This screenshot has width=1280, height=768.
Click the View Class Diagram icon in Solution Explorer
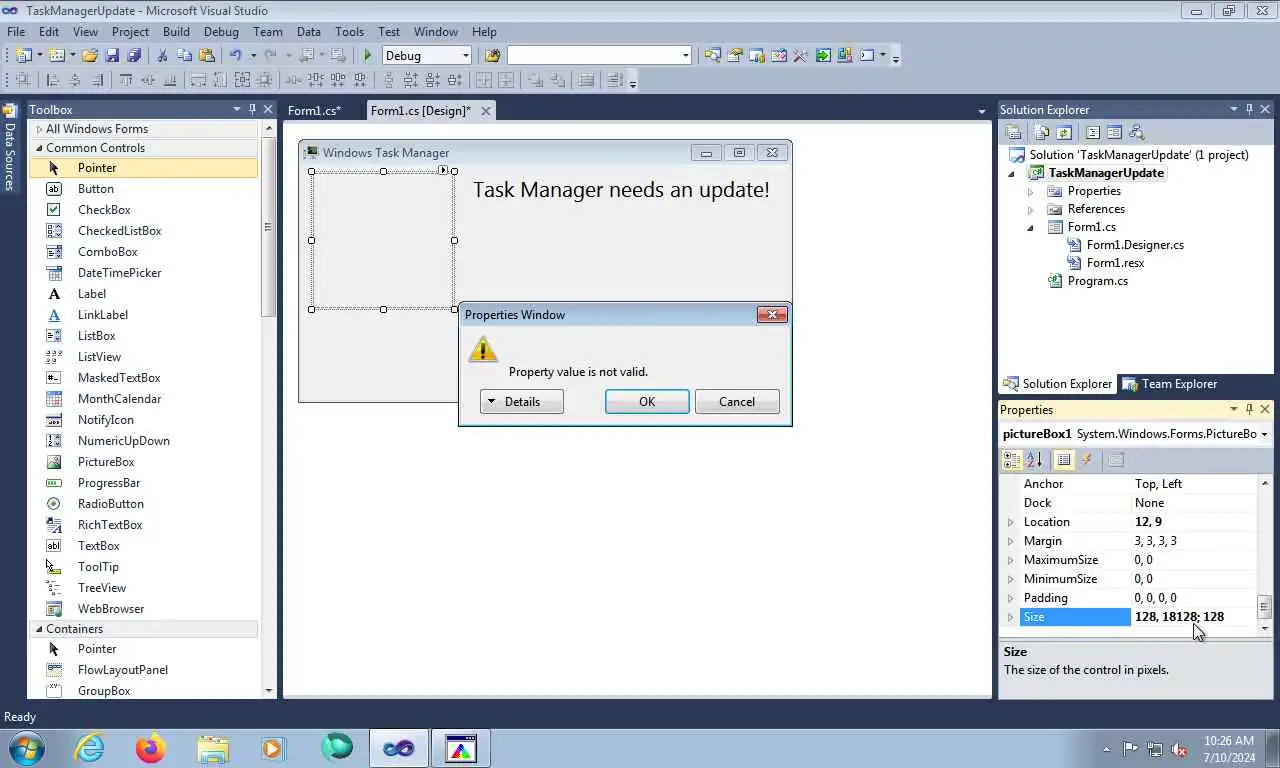(x=1136, y=132)
